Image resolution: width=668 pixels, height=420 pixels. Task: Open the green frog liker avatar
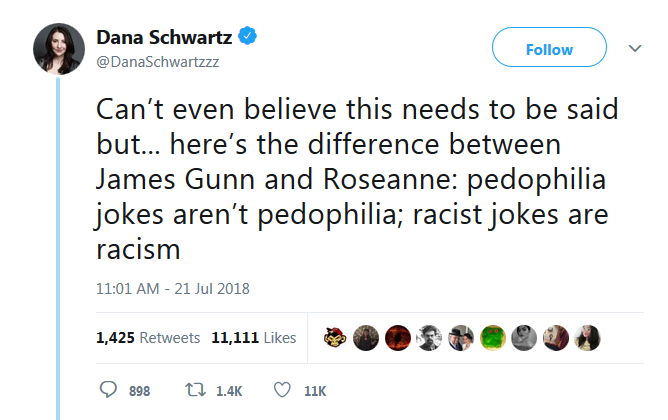coord(493,338)
